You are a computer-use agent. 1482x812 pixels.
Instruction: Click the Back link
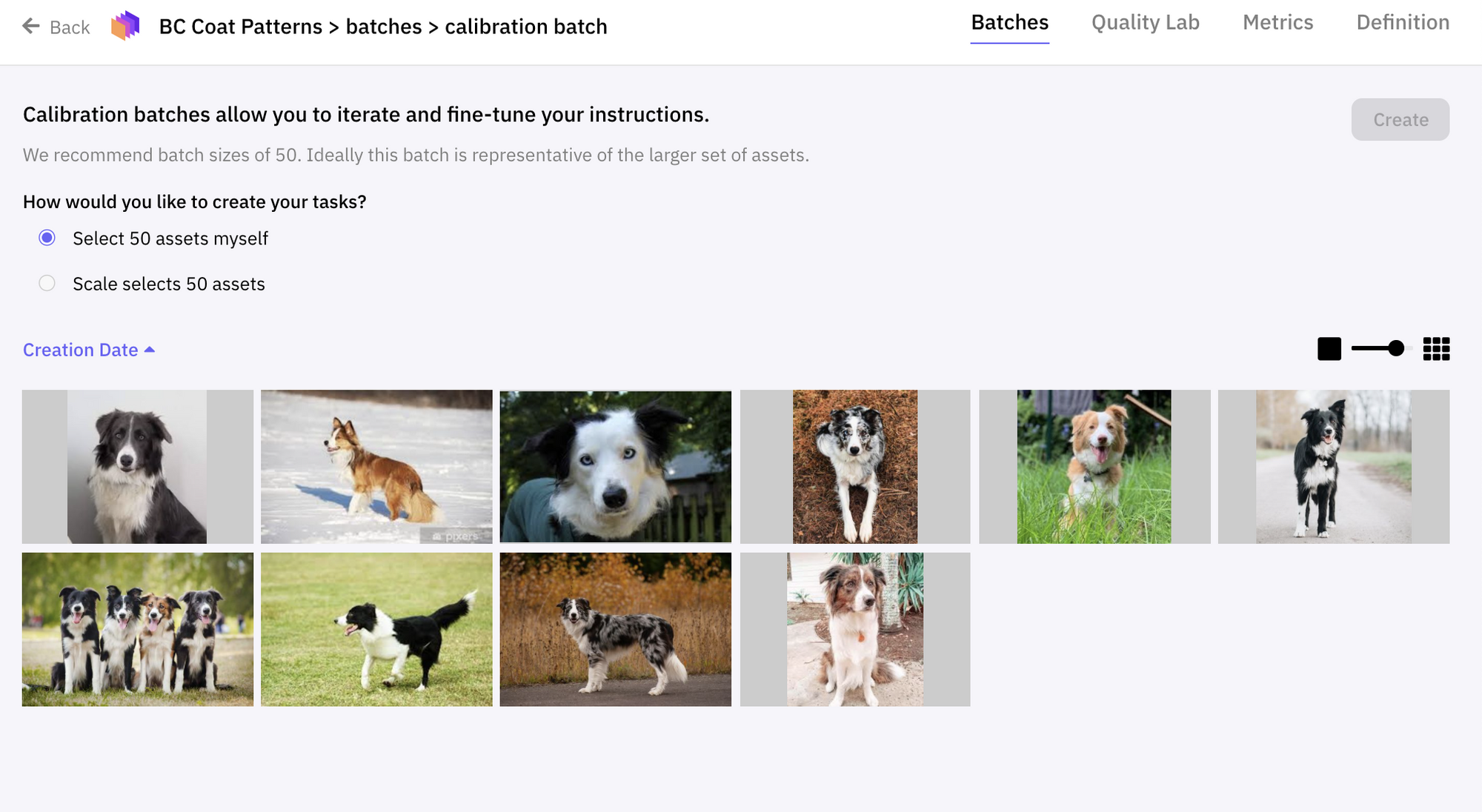click(69, 27)
